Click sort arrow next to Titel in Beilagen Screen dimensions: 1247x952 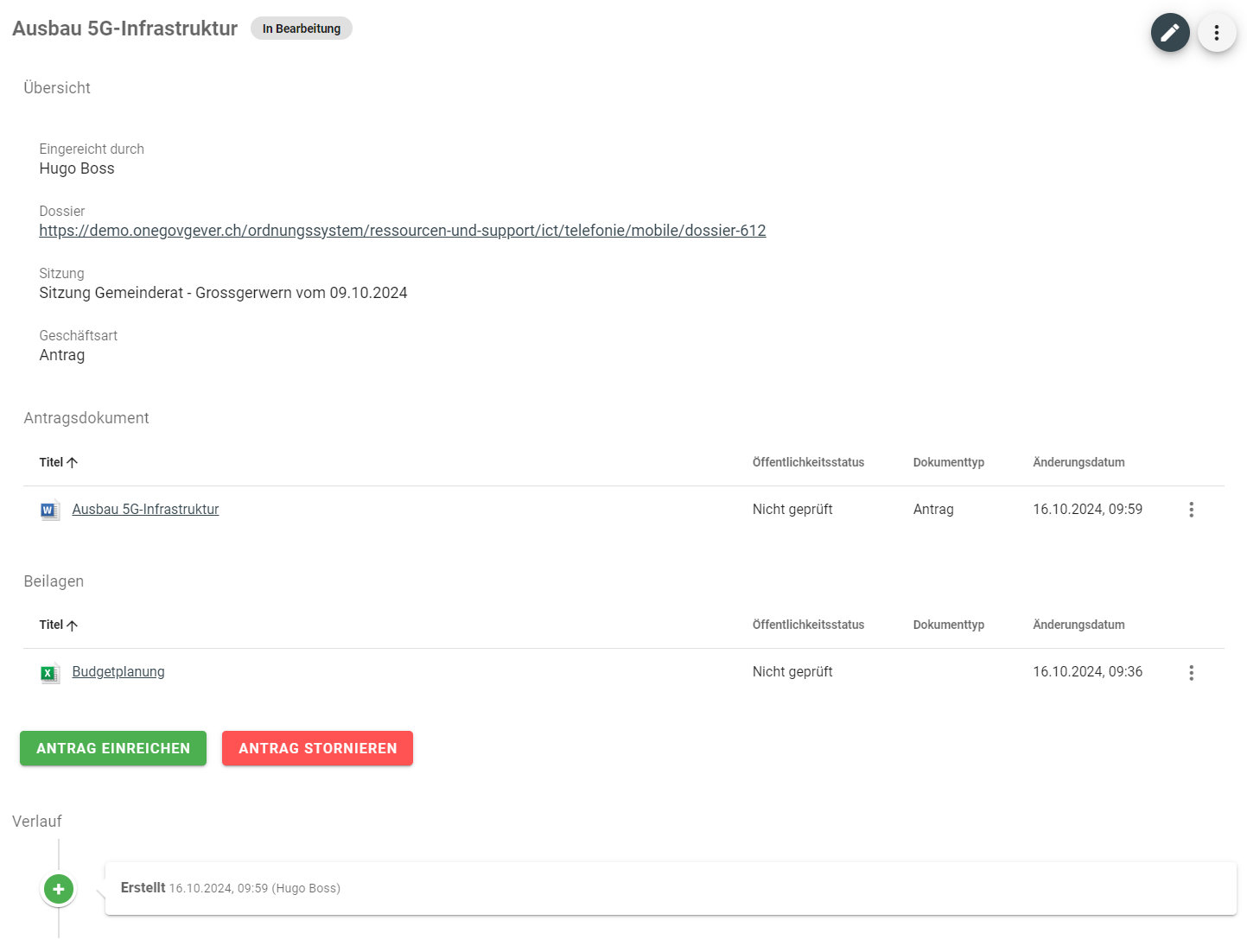73,625
